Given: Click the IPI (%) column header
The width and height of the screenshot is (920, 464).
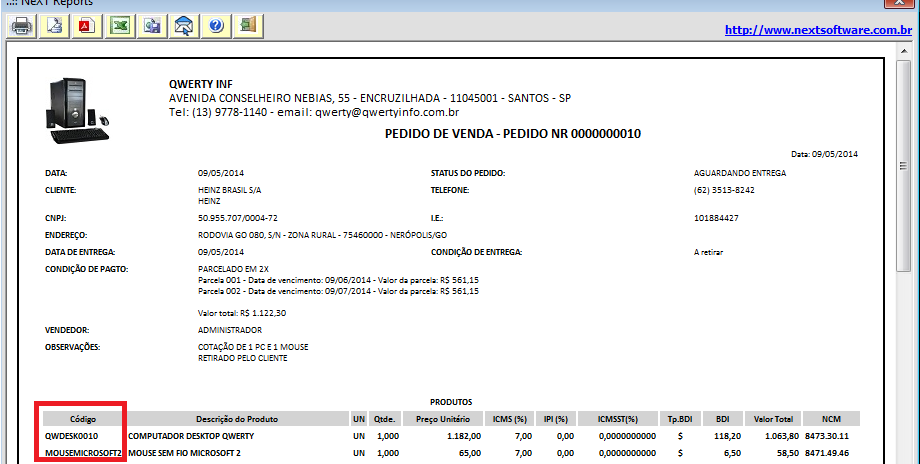Looking at the screenshot, I should 556,419.
